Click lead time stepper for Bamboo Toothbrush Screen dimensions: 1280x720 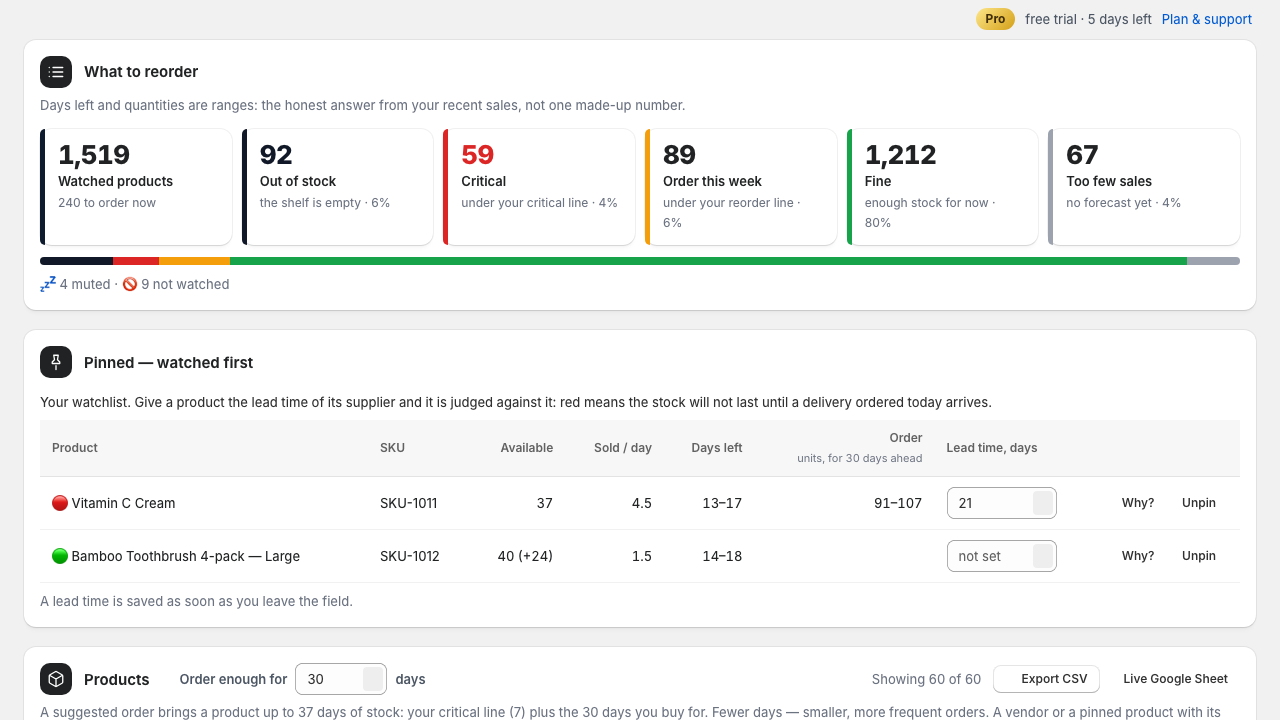pos(1043,556)
